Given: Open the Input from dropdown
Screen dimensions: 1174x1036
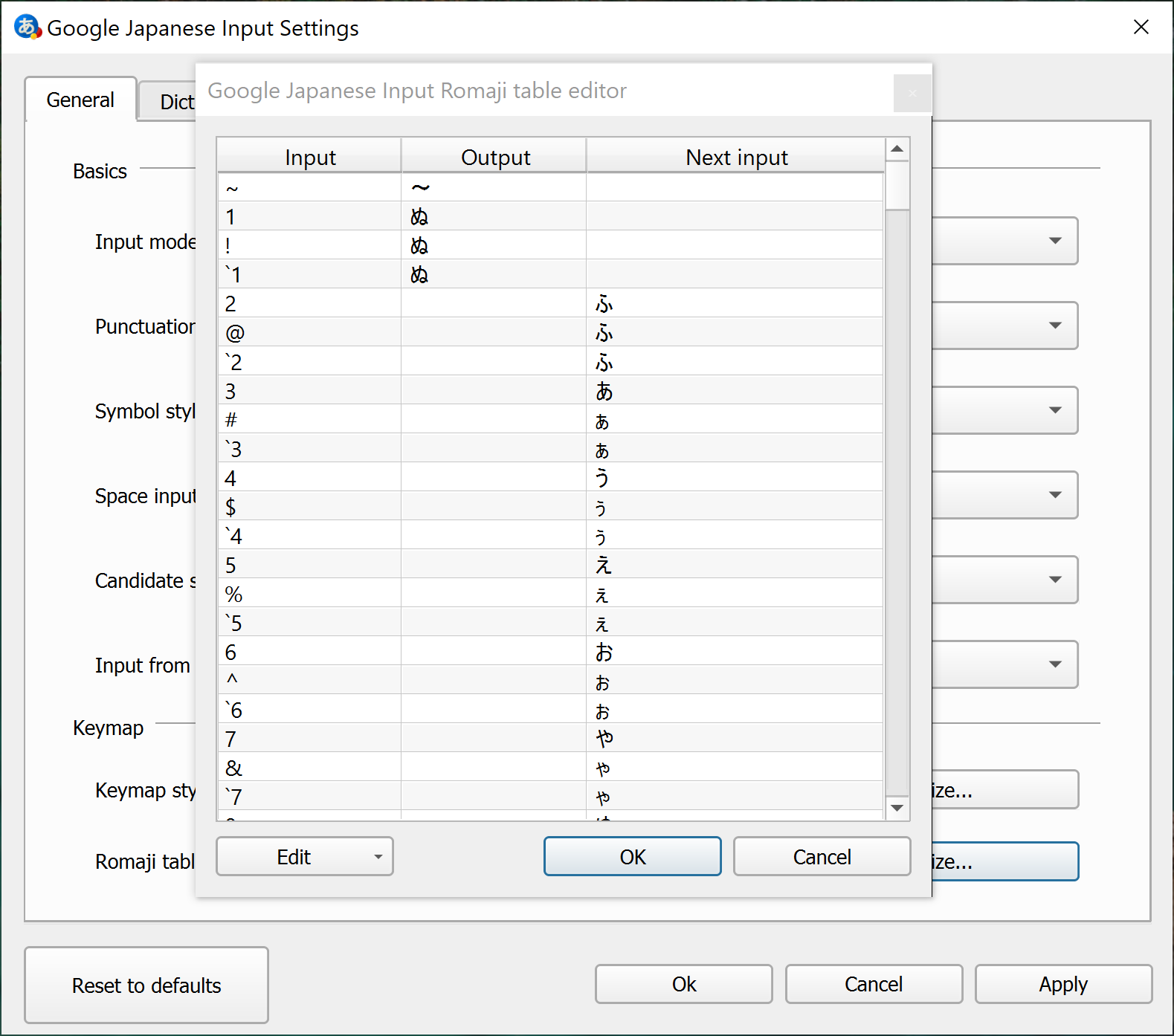Looking at the screenshot, I should [x=1004, y=664].
